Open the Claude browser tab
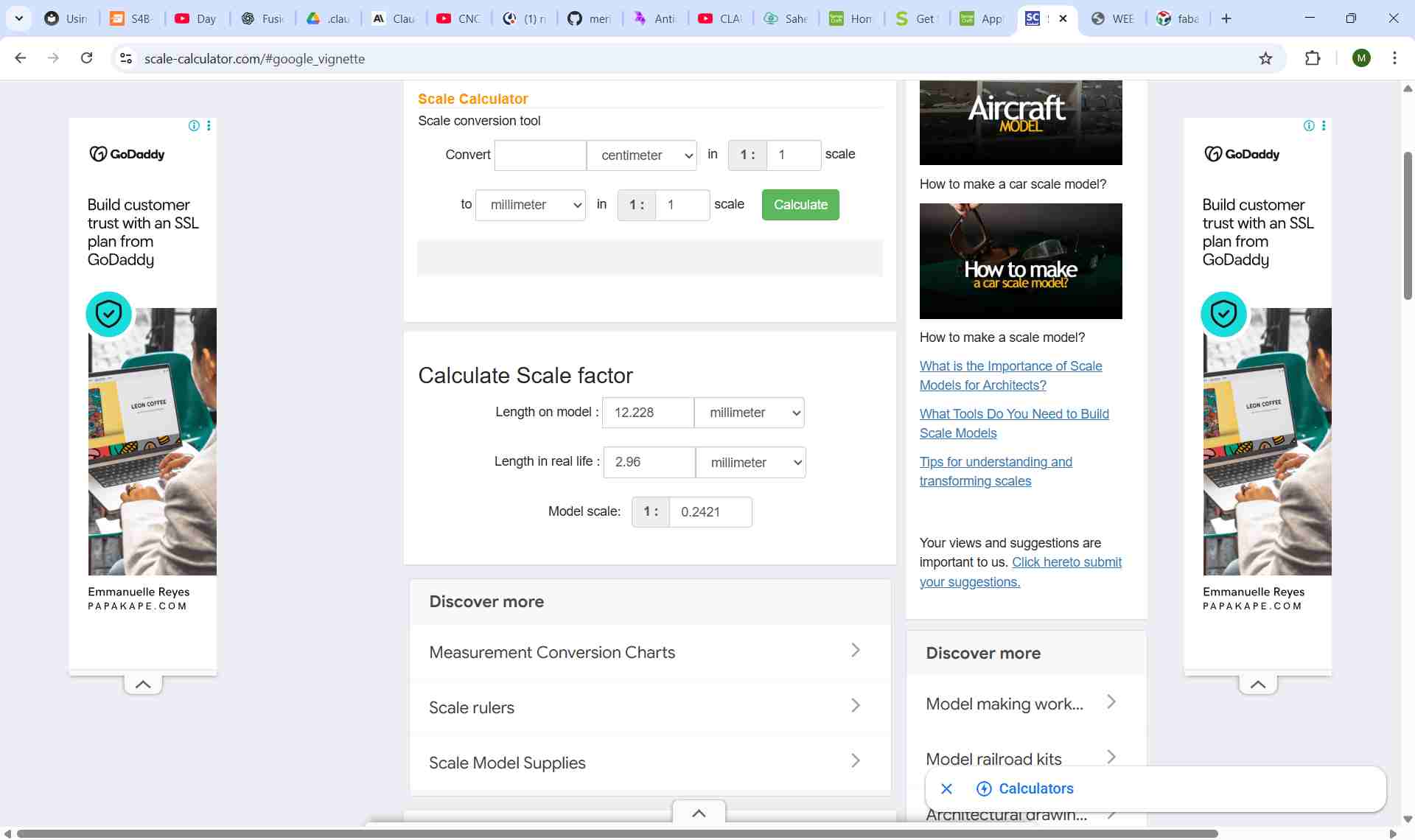Image resolution: width=1415 pixels, height=840 pixels. tap(393, 18)
